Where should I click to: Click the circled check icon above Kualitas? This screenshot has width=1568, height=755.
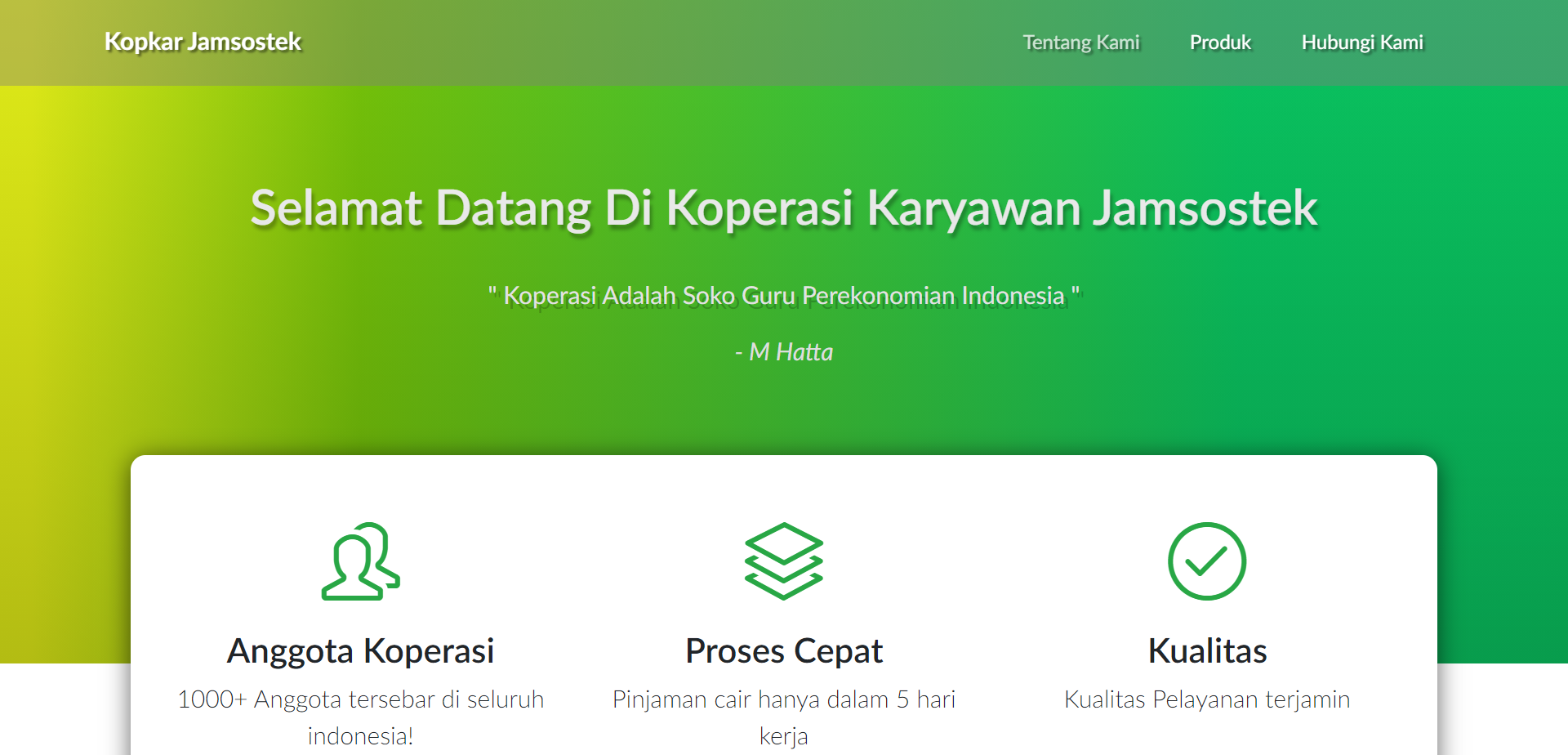click(x=1206, y=561)
